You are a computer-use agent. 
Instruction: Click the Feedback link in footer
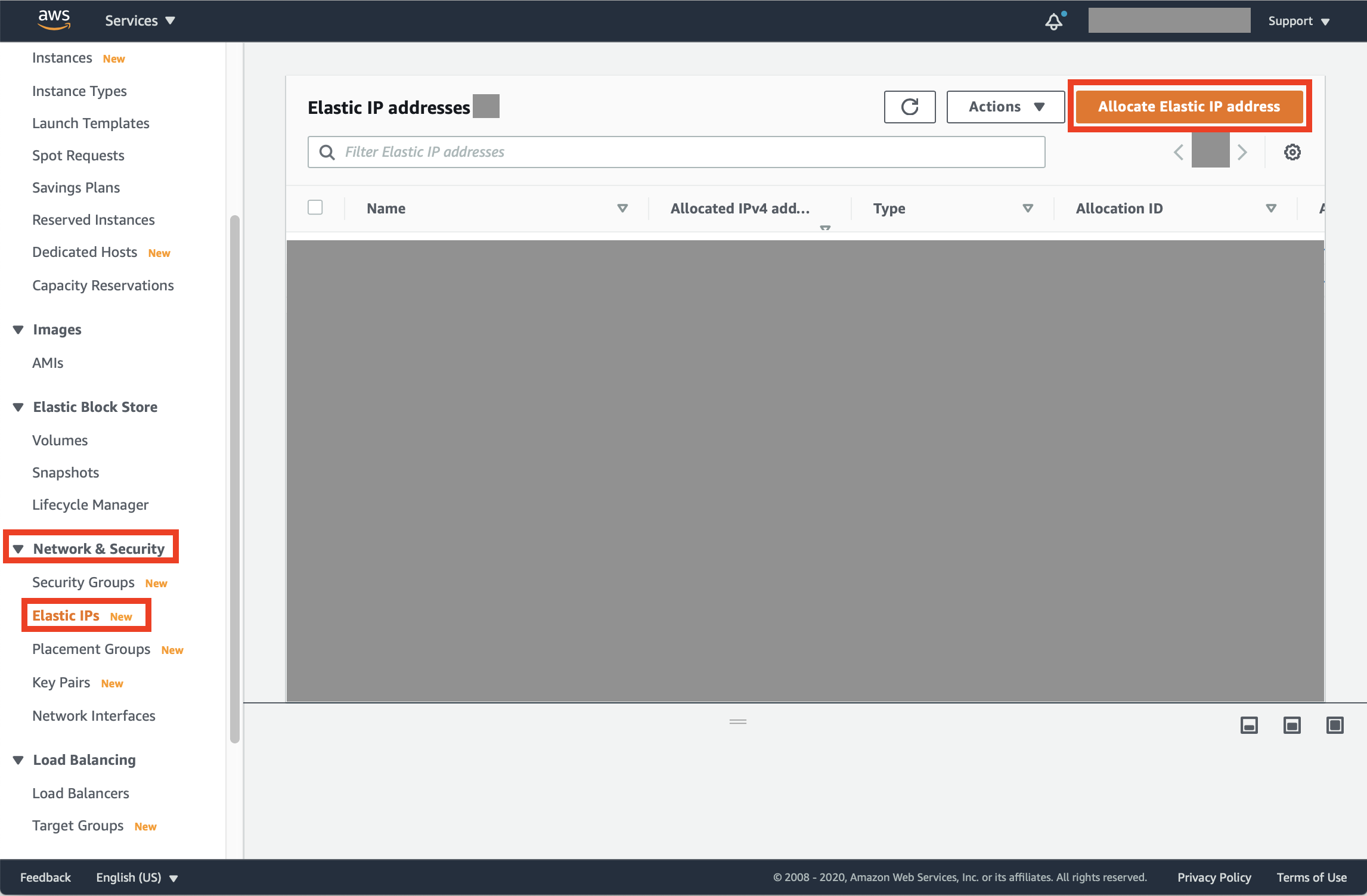pyautogui.click(x=45, y=878)
